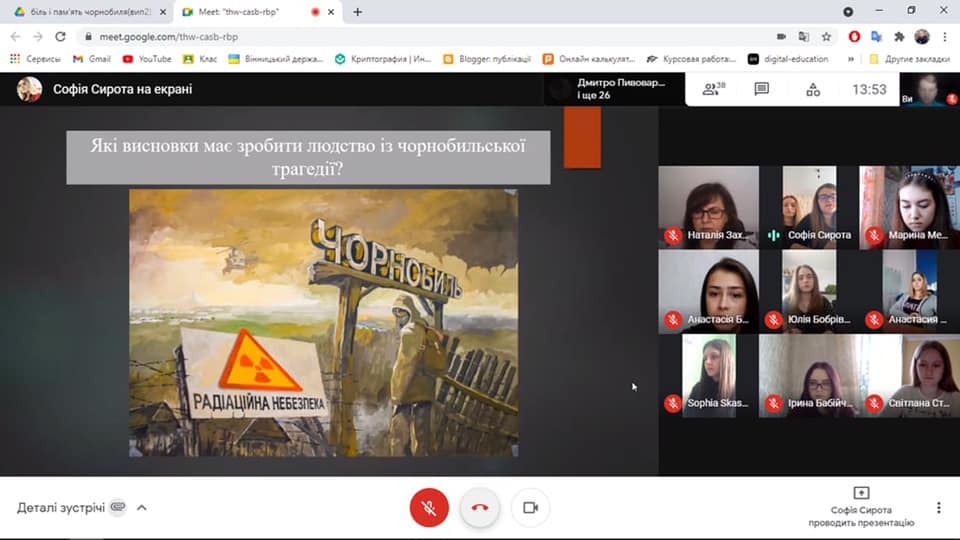Screen dimensions: 960x540
Task: Click the Софія Сирота presenting indicator
Action: click(x=861, y=507)
